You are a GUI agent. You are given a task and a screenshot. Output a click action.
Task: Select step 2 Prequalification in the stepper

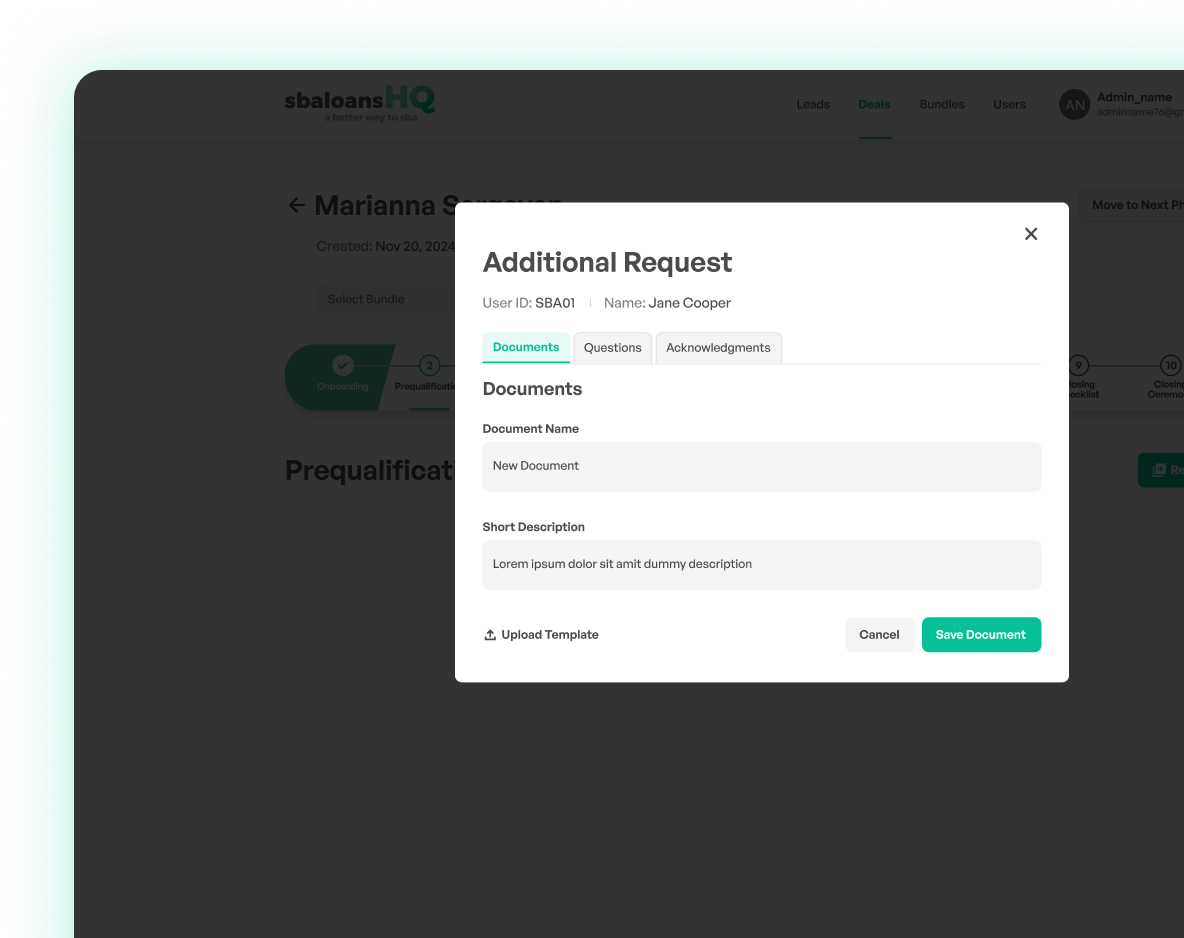pyautogui.click(x=429, y=366)
